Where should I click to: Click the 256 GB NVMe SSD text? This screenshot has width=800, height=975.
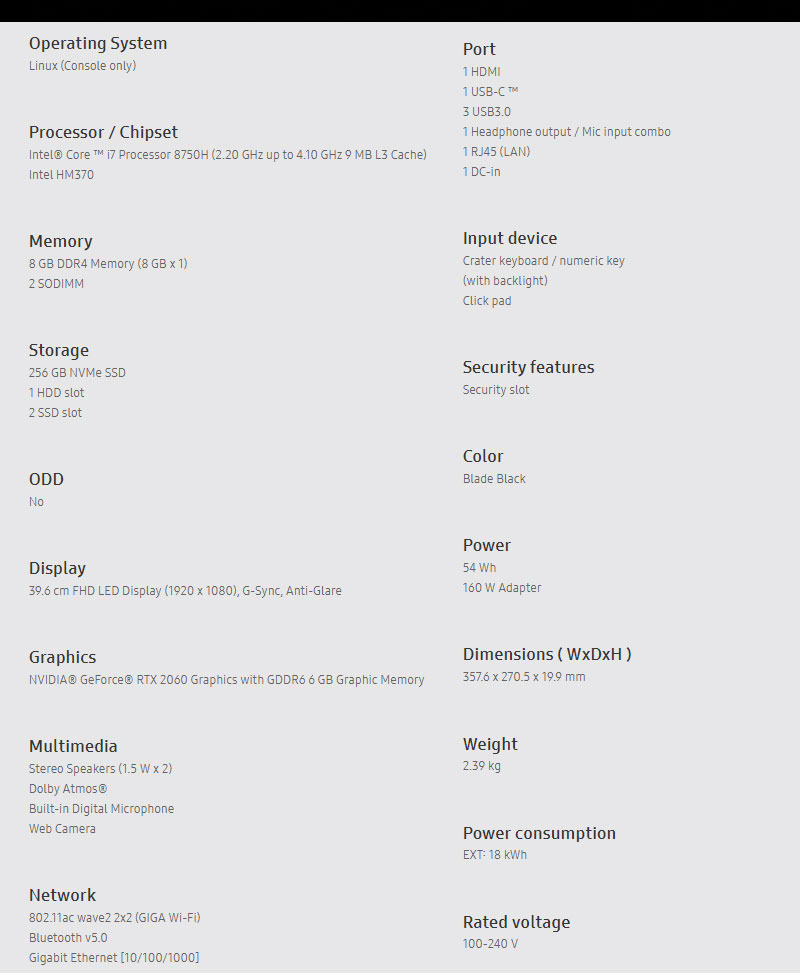(77, 373)
